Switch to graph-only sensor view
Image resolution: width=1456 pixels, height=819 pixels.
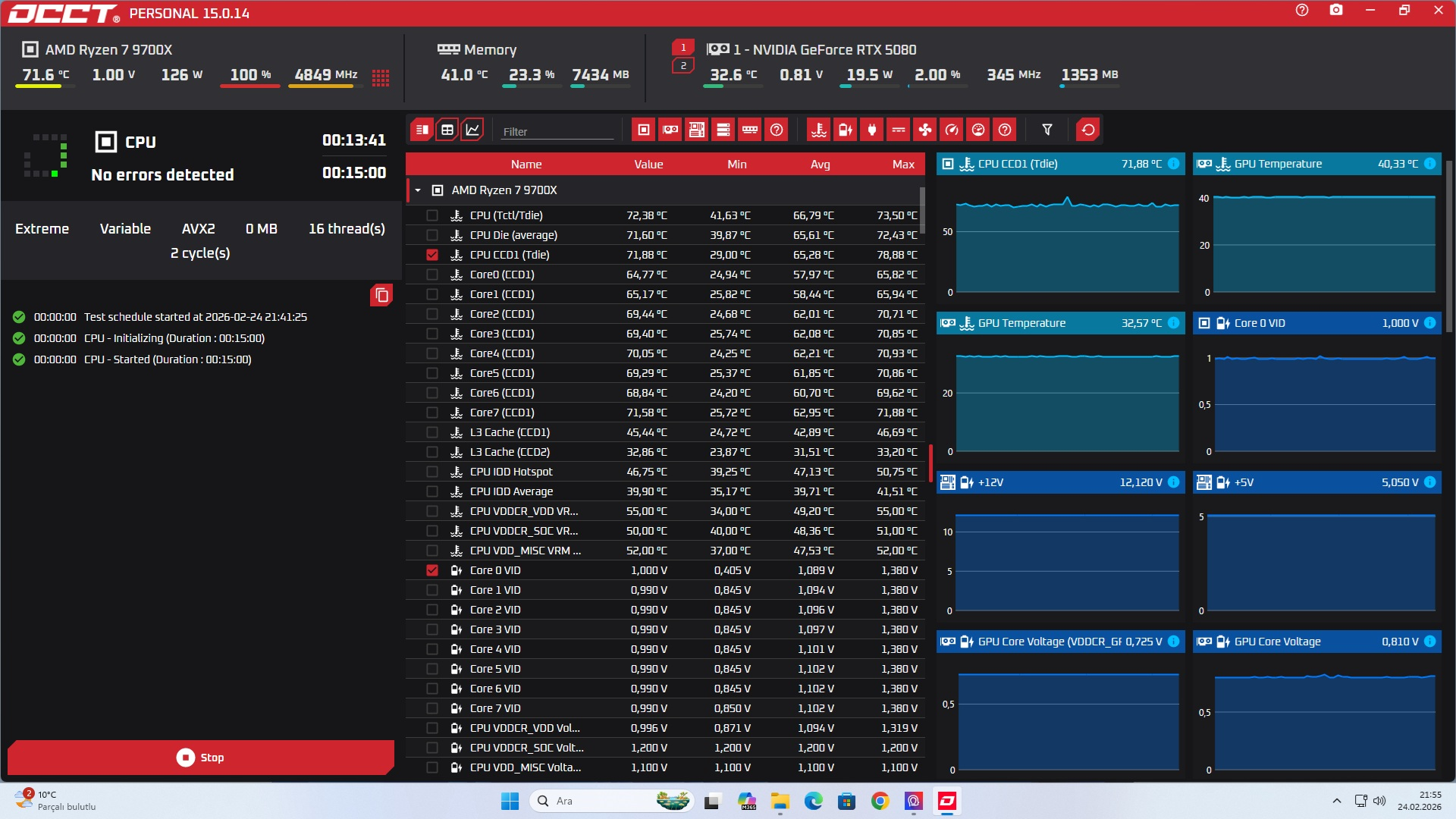click(x=472, y=130)
